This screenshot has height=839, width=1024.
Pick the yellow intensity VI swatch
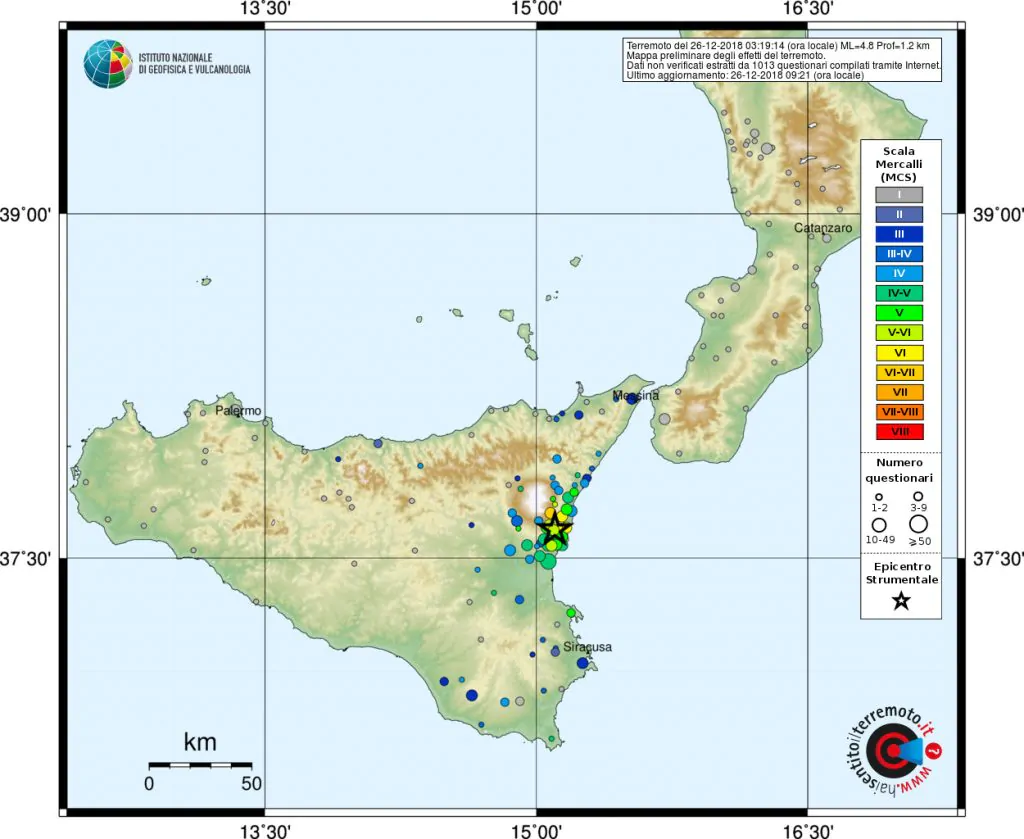tap(901, 352)
